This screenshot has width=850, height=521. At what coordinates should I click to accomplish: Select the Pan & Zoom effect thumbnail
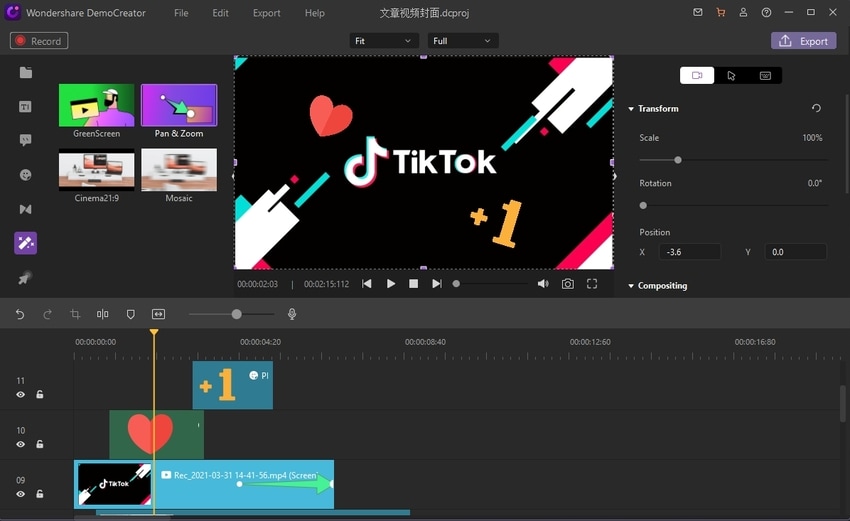[x=179, y=105]
